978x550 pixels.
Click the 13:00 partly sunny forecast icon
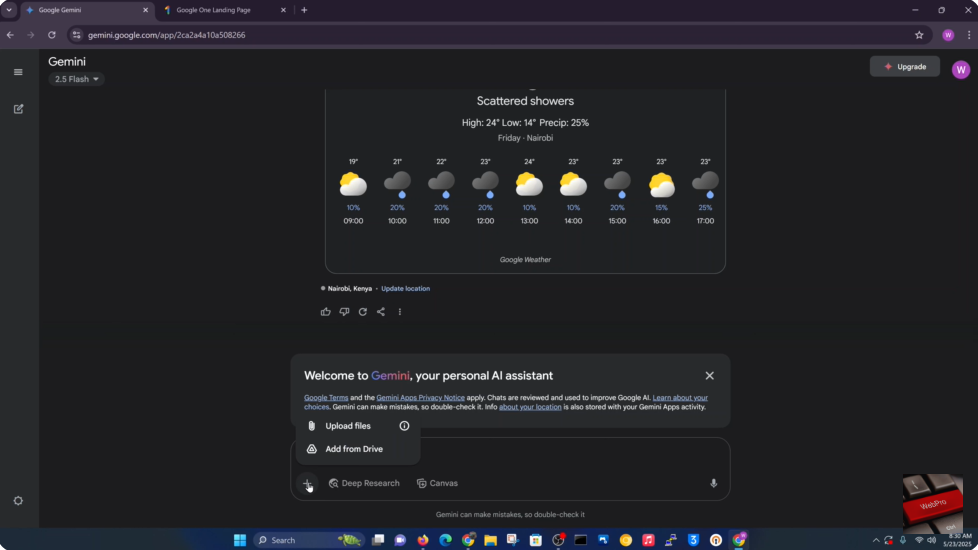[x=529, y=185]
